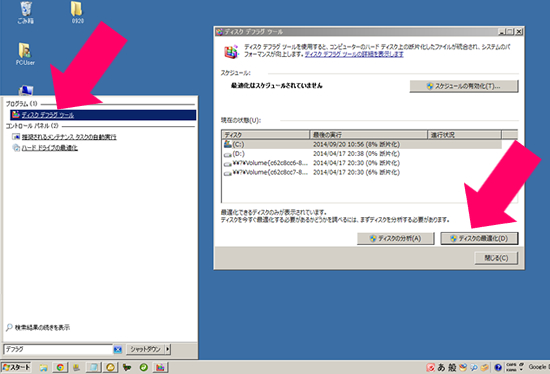Expand the shutdown options arrow
This screenshot has height=374, width=550.
168,349
